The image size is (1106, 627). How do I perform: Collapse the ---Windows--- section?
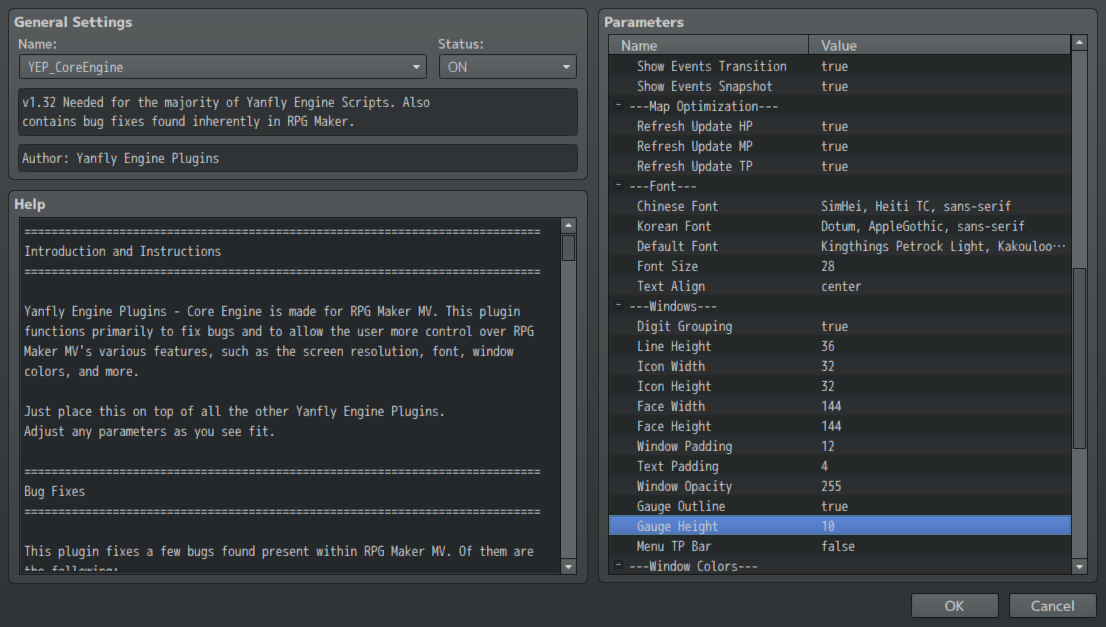pyautogui.click(x=619, y=305)
